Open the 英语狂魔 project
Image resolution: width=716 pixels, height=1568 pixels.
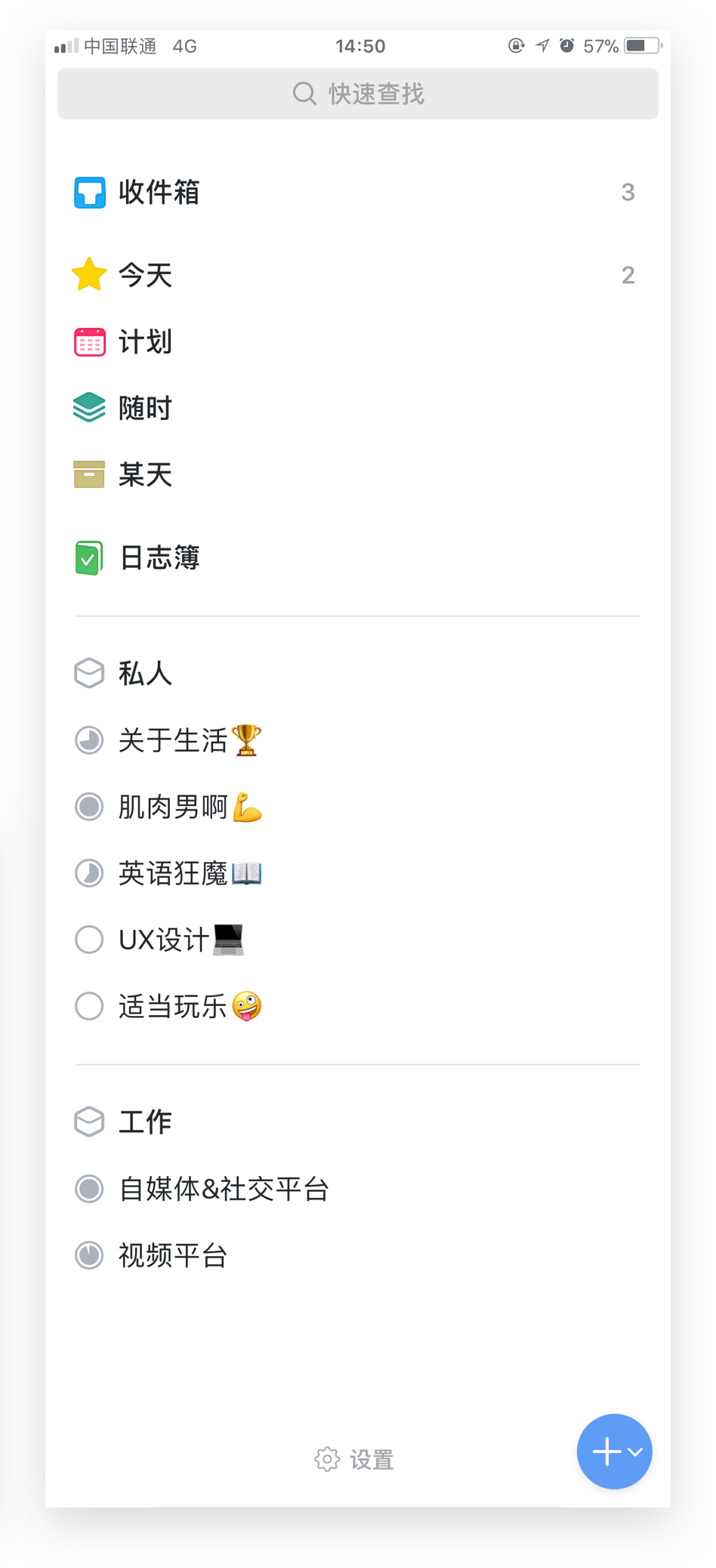point(189,873)
